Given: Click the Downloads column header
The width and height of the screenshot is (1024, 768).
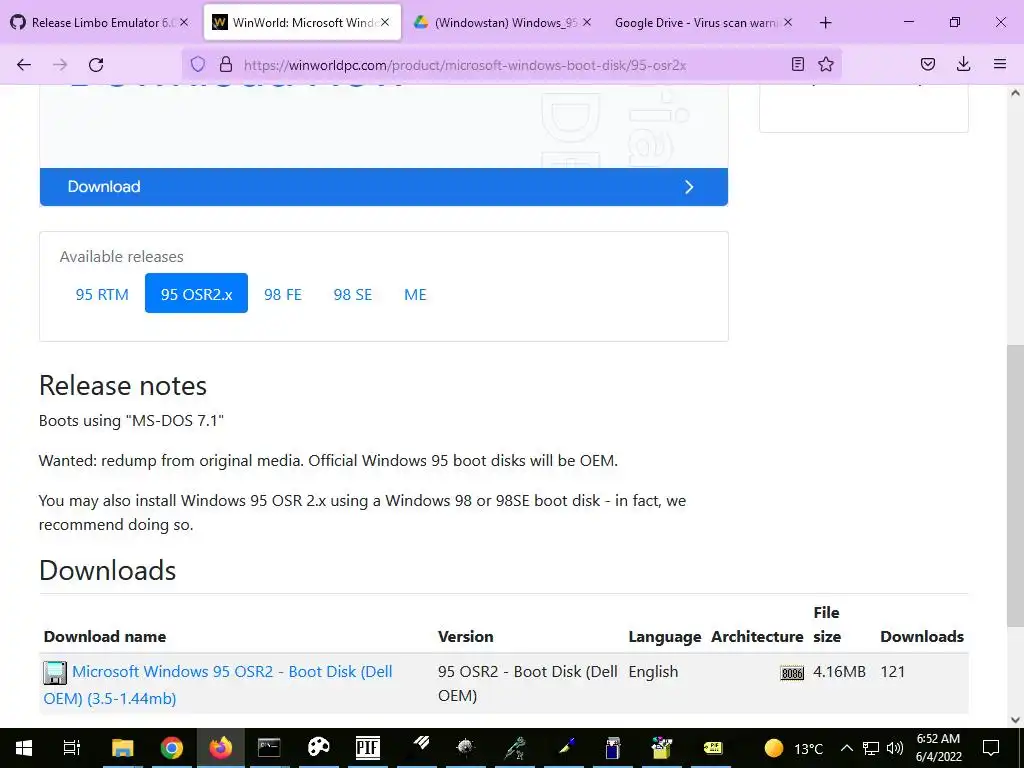Looking at the screenshot, I should (x=922, y=637).
